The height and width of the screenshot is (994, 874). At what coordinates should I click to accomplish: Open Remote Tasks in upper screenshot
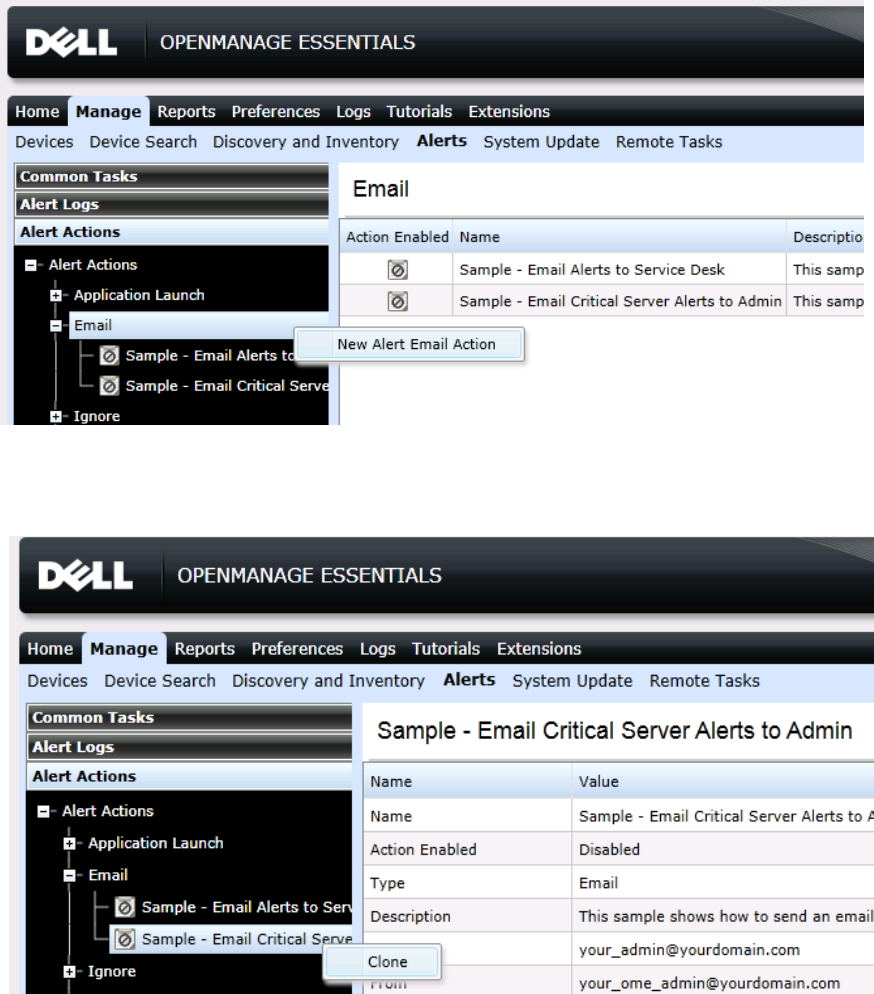[x=669, y=142]
